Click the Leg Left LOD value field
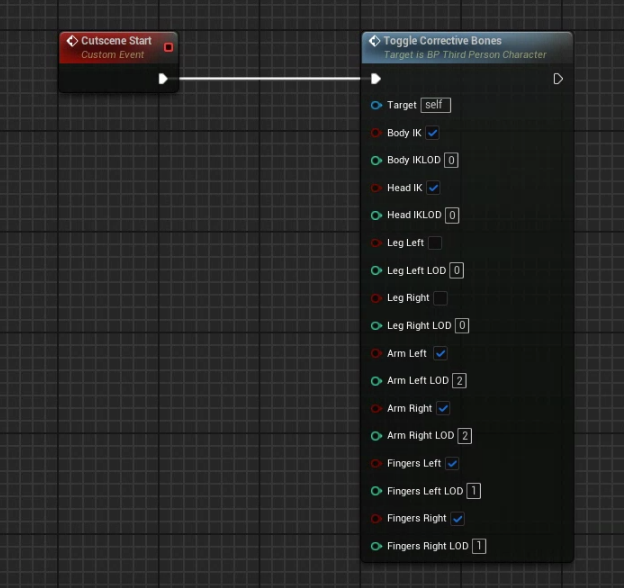 click(x=456, y=271)
